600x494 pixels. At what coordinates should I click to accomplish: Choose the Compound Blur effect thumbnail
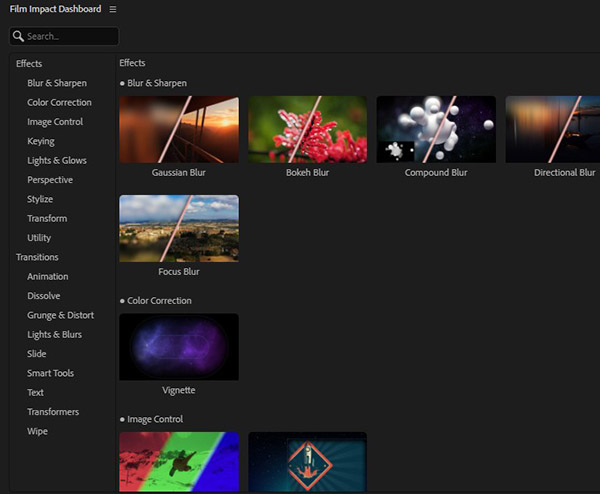click(436, 129)
